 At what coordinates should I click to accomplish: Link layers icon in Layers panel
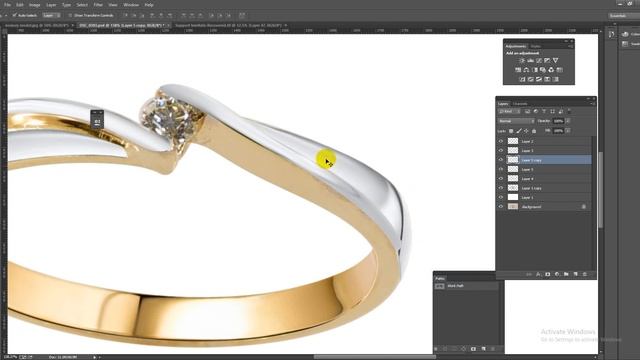[x=529, y=274]
